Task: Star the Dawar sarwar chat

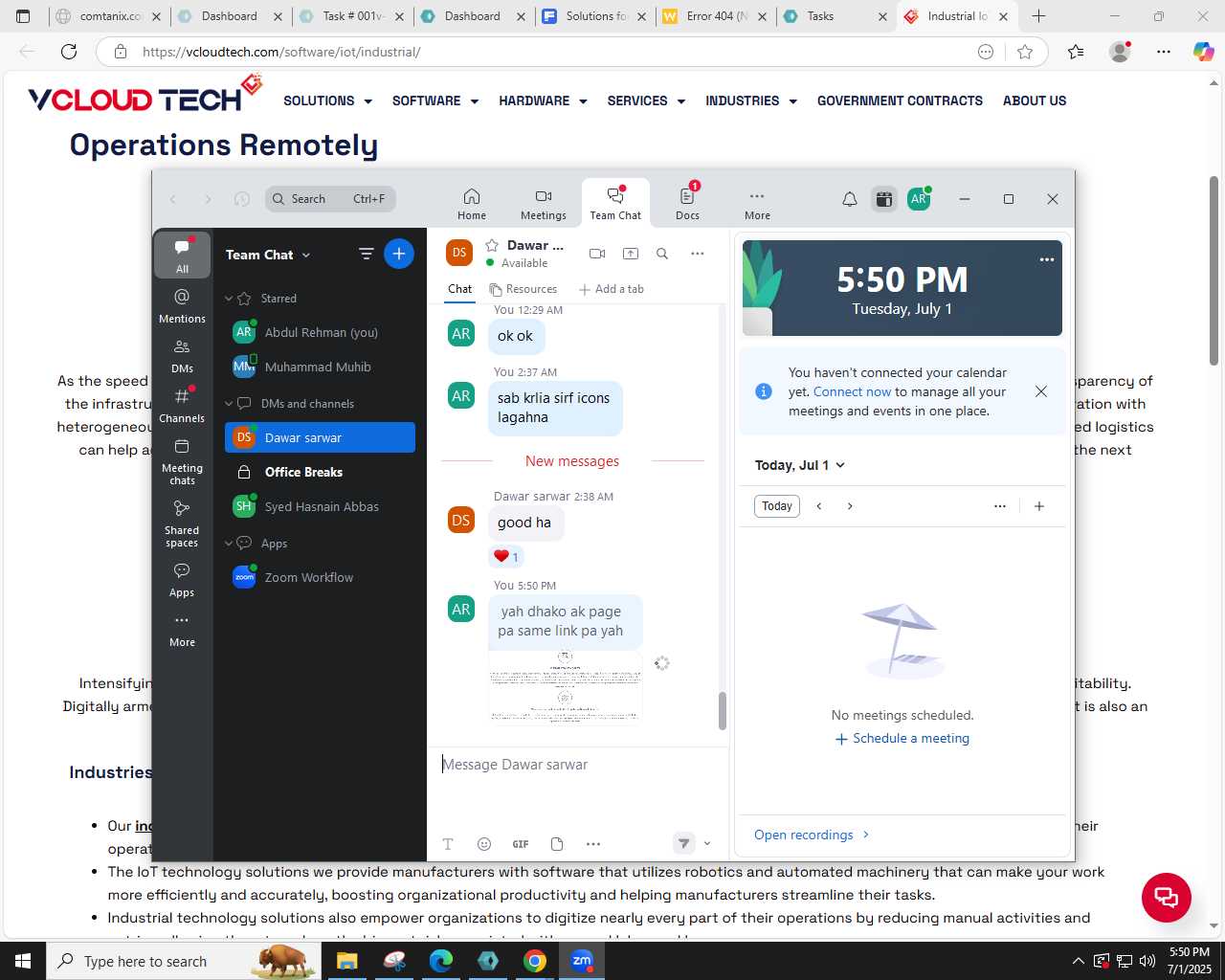Action: (492, 245)
